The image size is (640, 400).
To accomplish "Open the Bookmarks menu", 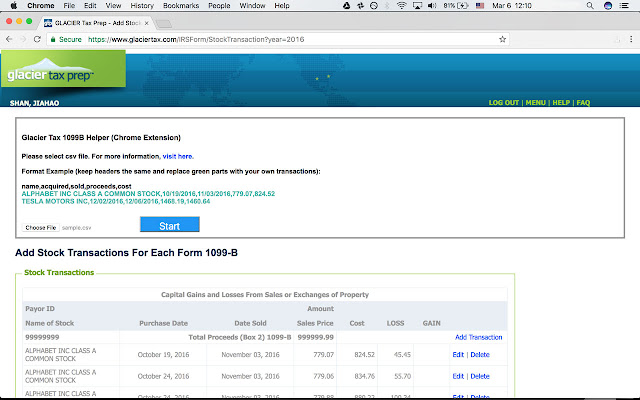I will tap(181, 6).
